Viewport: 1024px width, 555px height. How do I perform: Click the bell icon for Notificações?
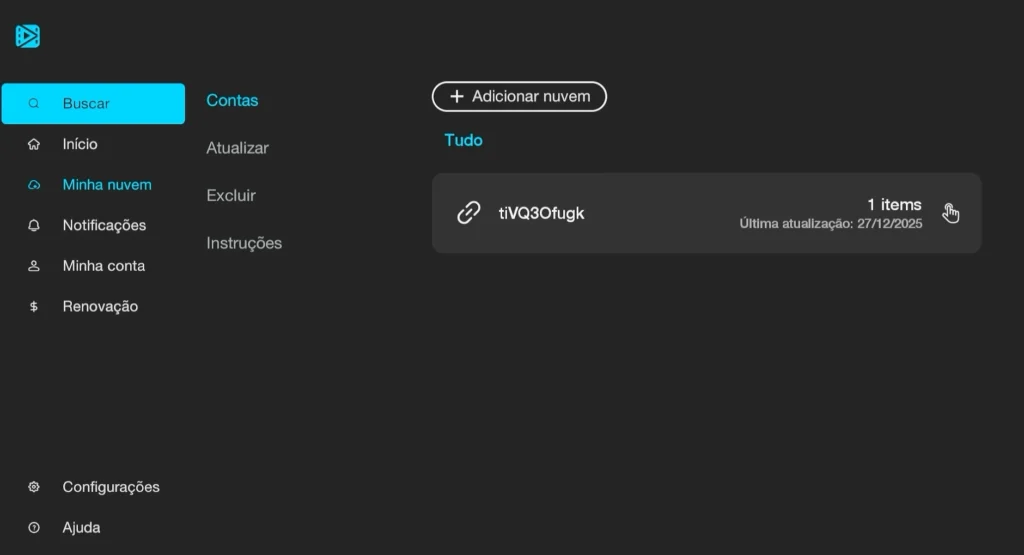(x=34, y=225)
